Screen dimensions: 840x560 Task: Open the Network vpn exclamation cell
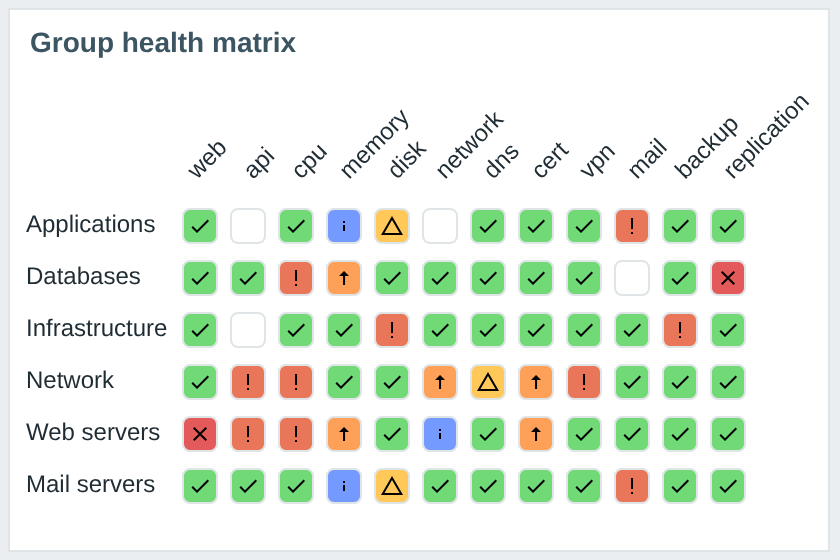[584, 382]
